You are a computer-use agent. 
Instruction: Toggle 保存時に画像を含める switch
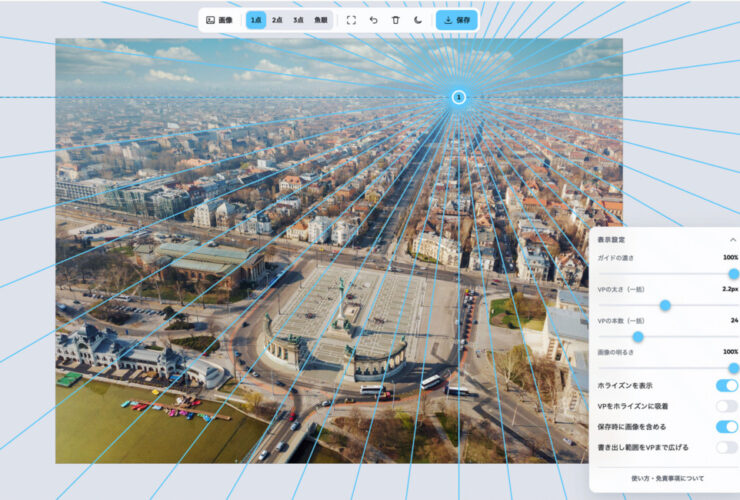pyautogui.click(x=727, y=427)
